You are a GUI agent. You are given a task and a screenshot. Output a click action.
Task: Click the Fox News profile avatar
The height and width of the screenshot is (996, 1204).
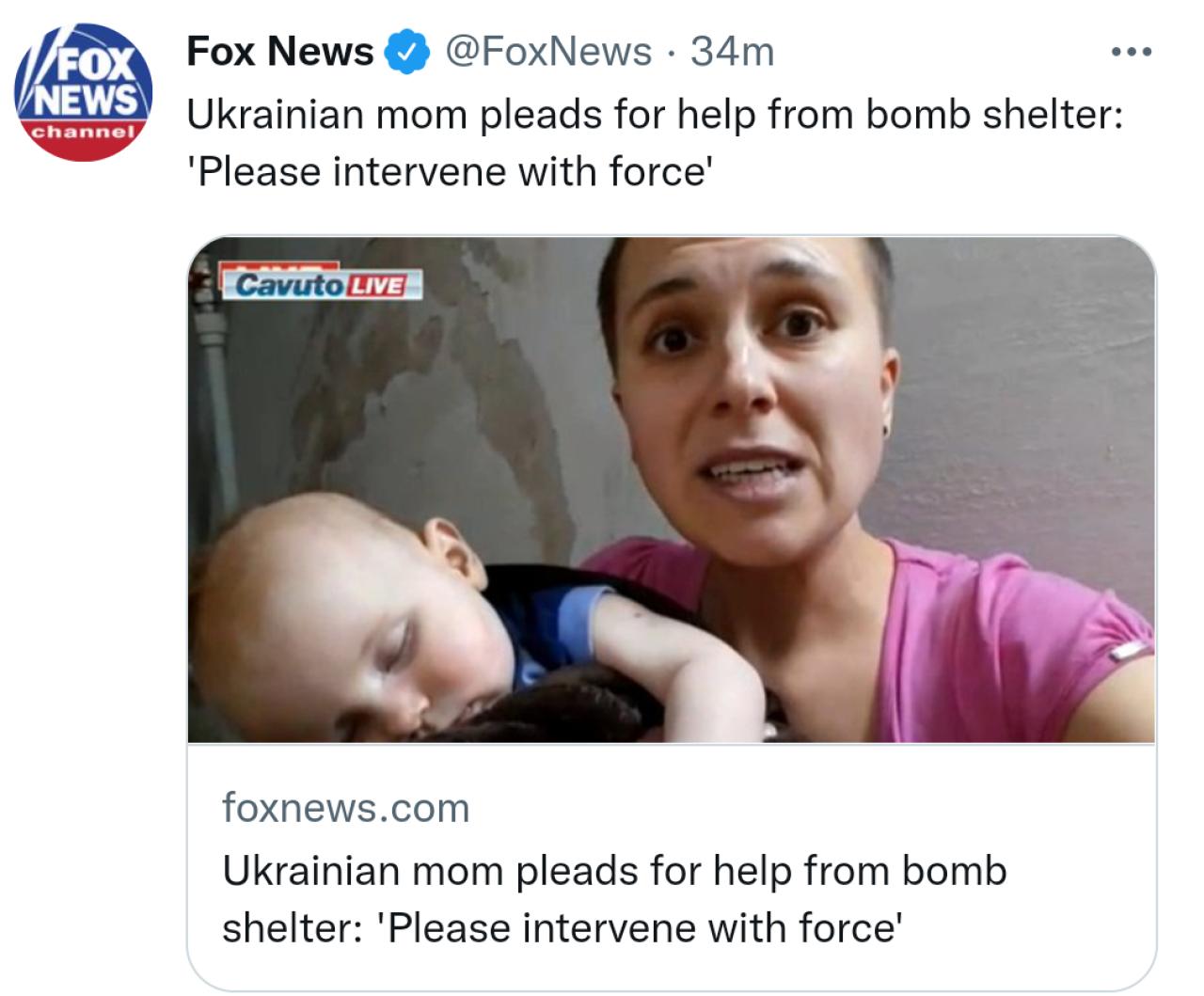pyautogui.click(x=82, y=93)
